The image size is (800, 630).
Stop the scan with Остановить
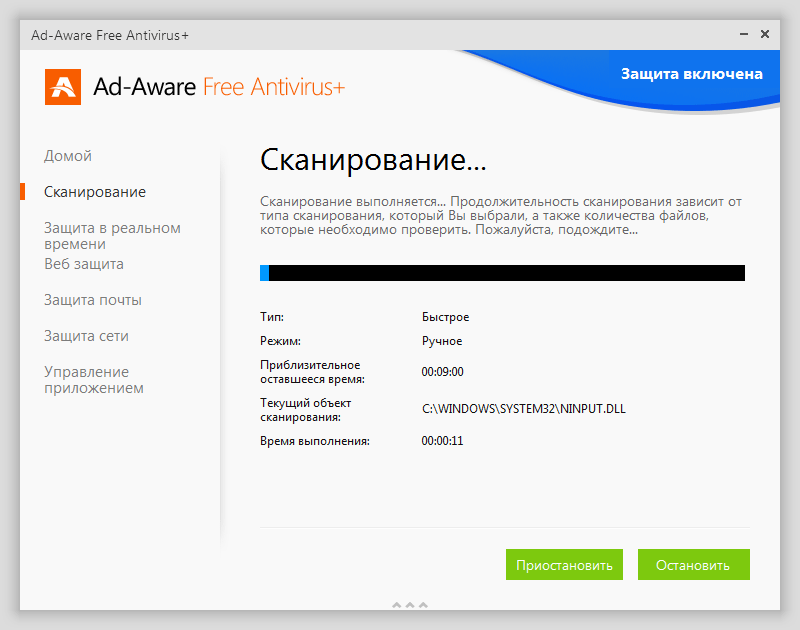pyautogui.click(x=694, y=565)
